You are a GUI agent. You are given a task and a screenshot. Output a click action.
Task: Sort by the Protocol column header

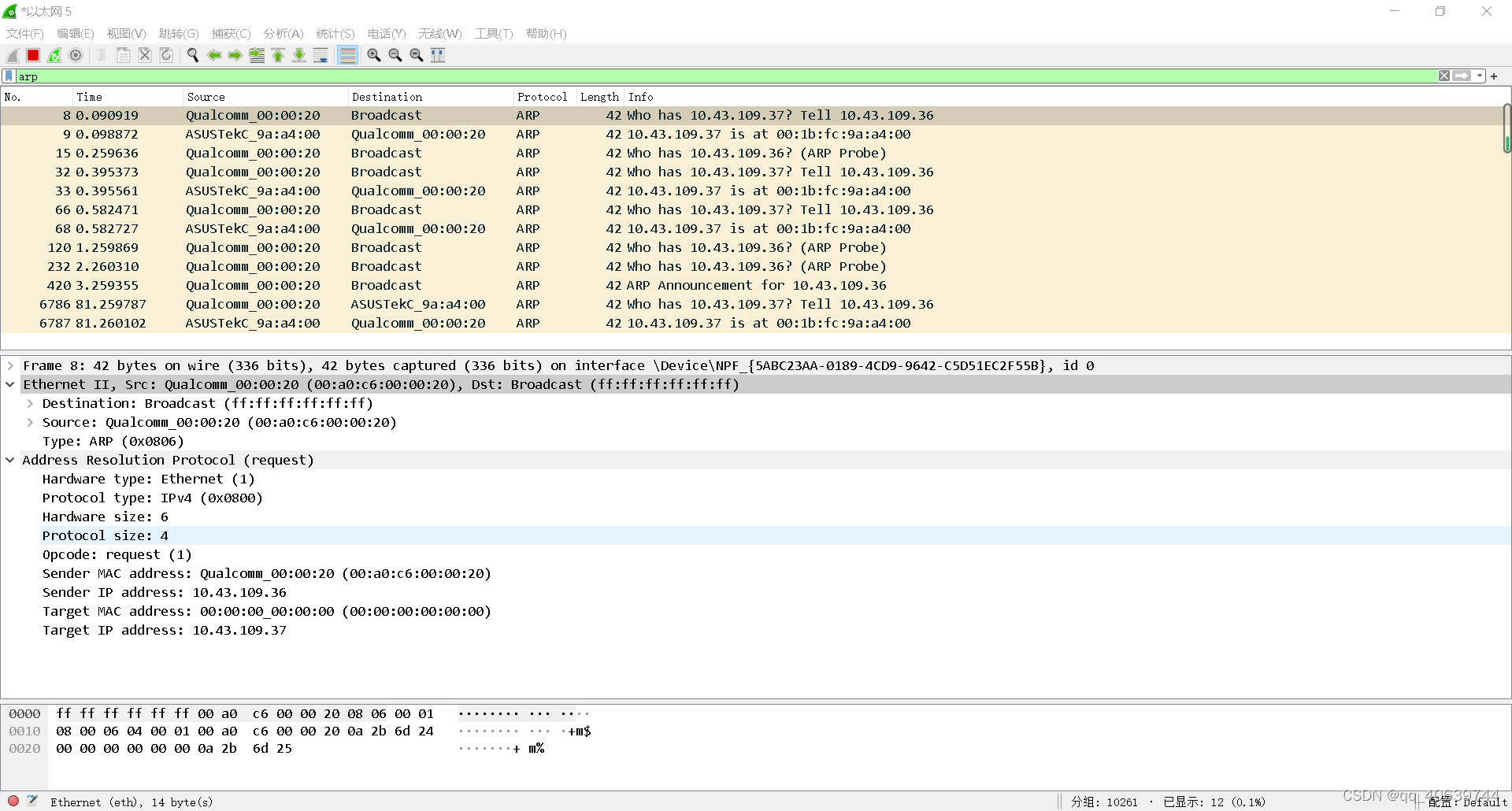click(544, 97)
